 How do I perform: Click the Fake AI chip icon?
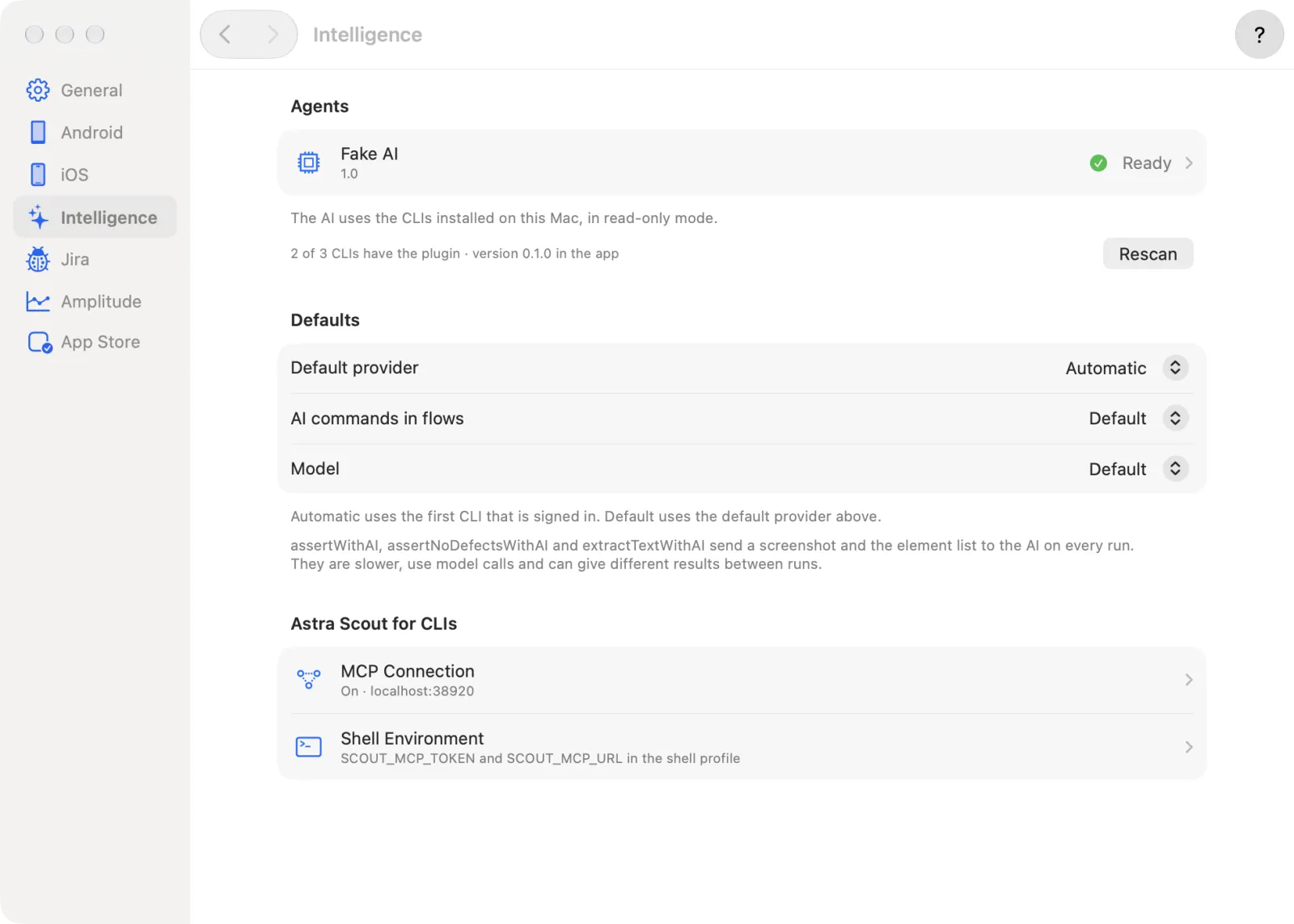309,163
